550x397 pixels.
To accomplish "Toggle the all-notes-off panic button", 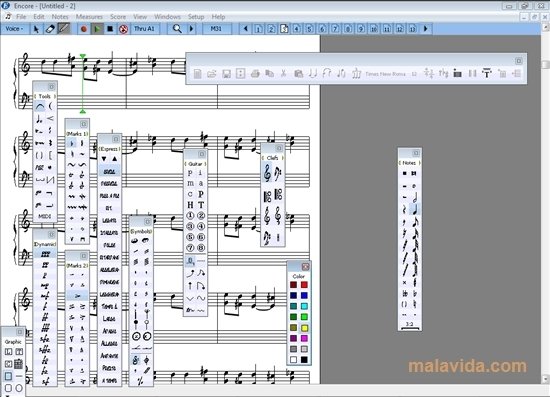I will (x=123, y=29).
